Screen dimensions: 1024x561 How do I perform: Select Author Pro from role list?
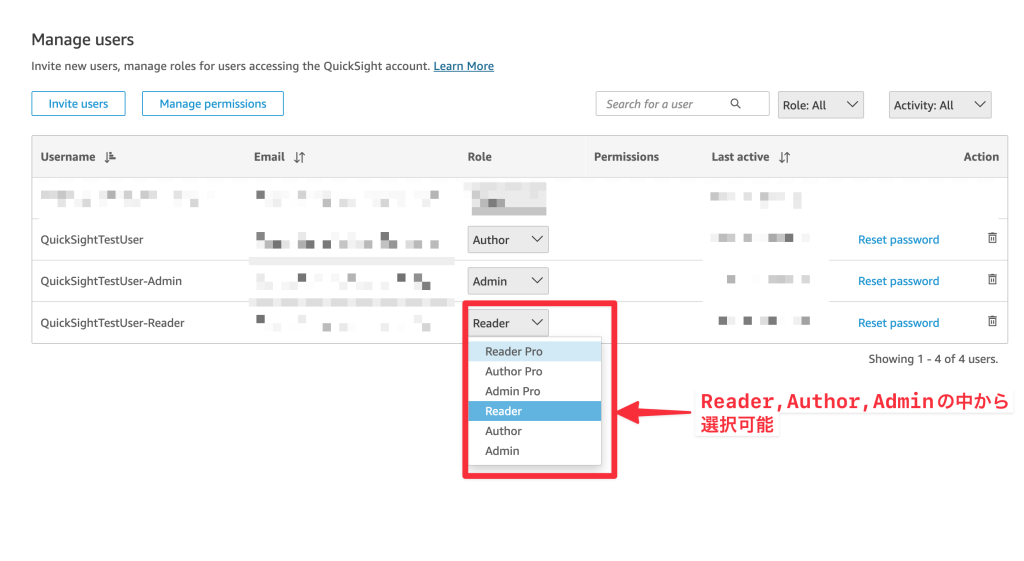pos(534,371)
